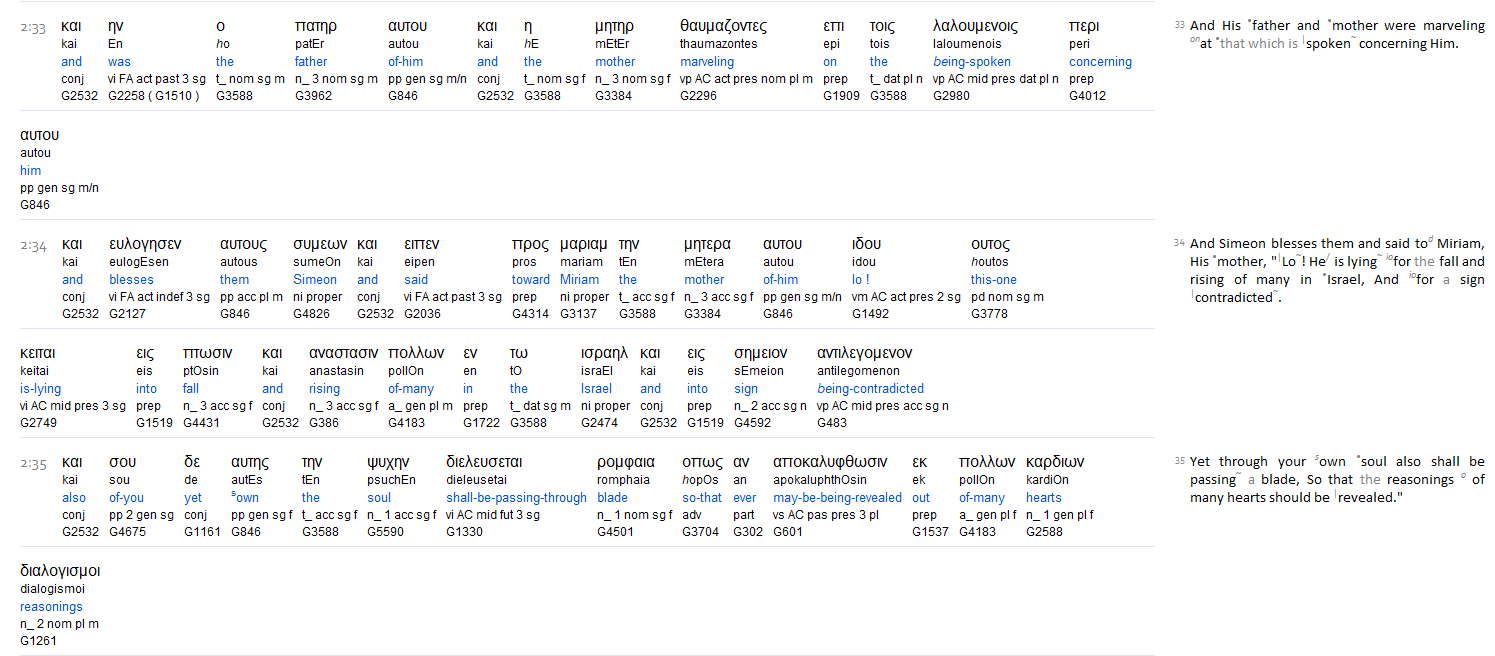Image resolution: width=1495 pixels, height=656 pixels.
Task: Open Strong's number G3962 under father
Action: (313, 96)
